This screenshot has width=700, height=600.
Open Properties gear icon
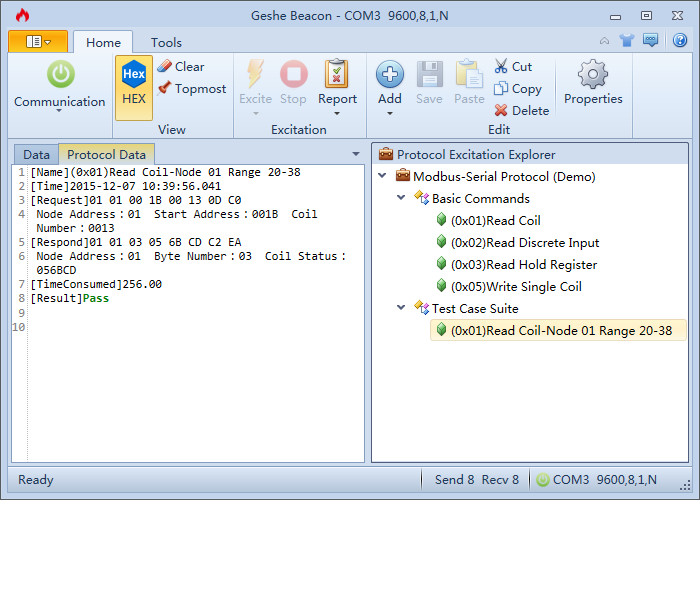click(593, 74)
